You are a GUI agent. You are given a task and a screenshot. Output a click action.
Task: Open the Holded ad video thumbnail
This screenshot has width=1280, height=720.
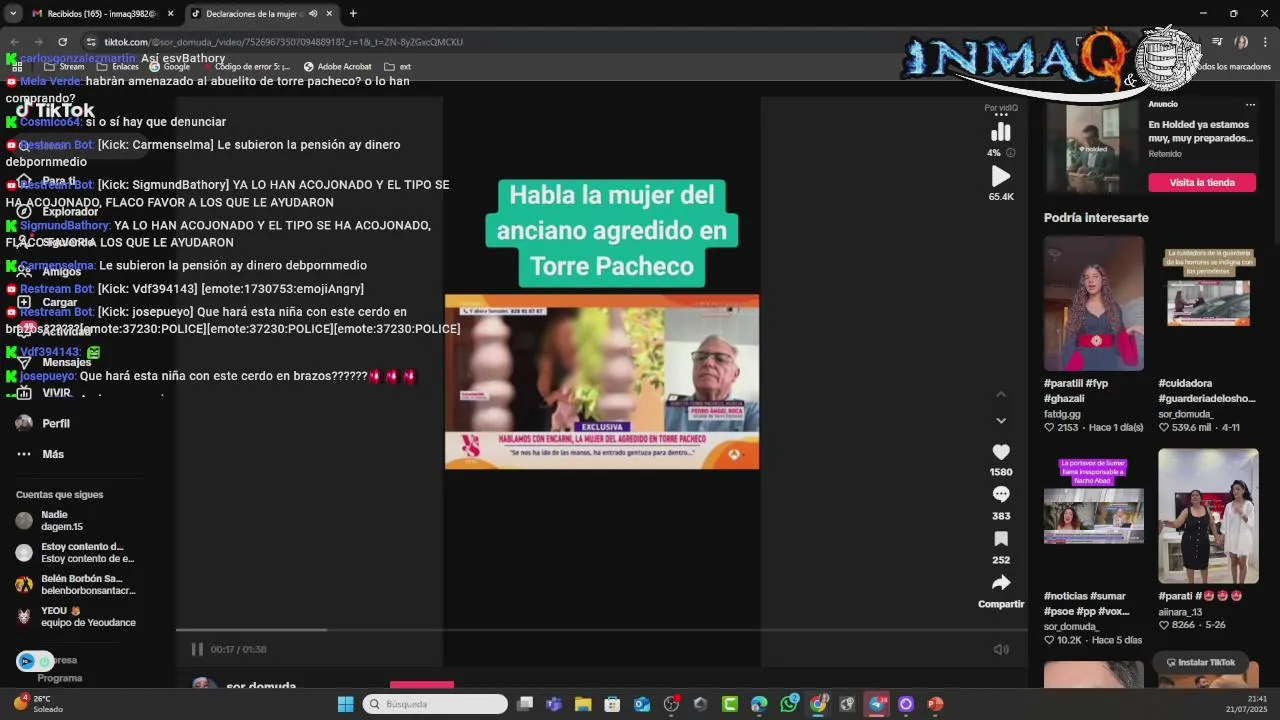[x=1093, y=148]
